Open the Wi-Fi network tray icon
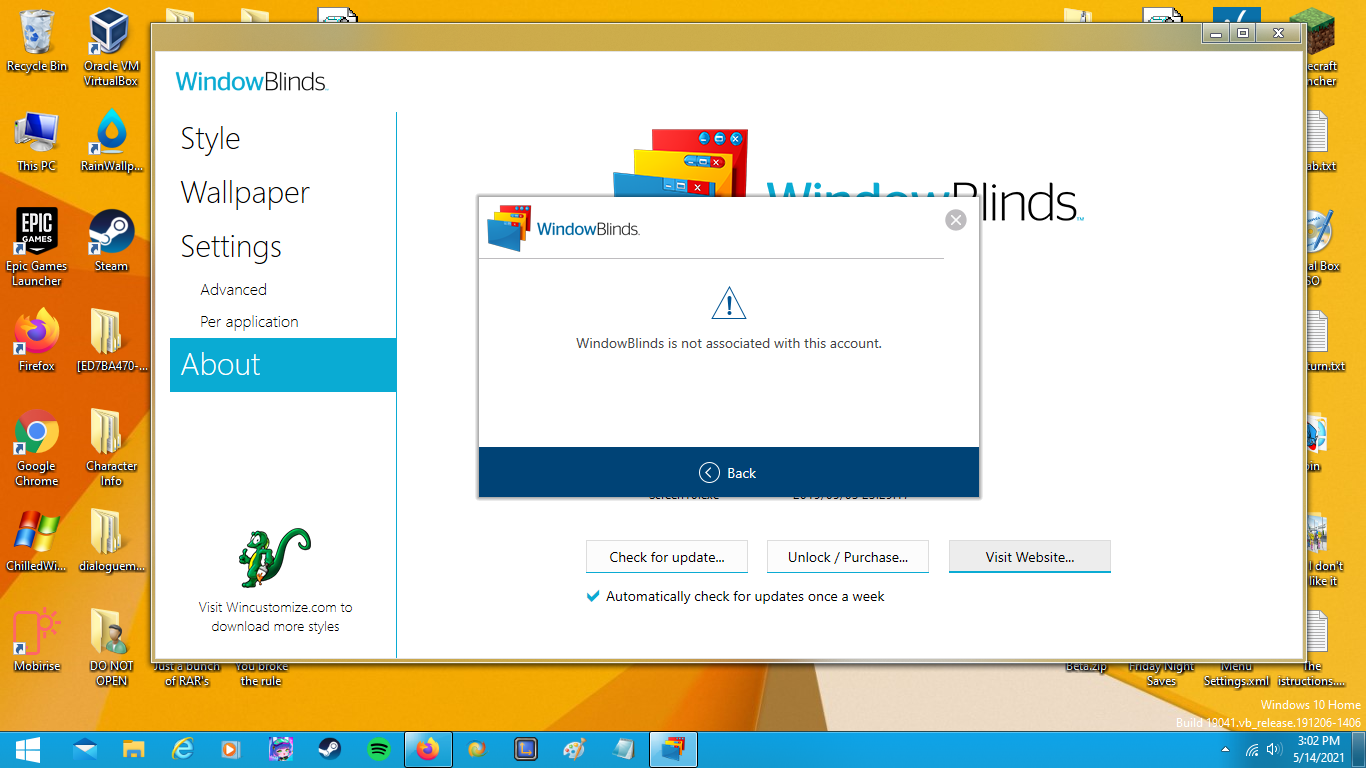The width and height of the screenshot is (1366, 768). coord(1252,749)
